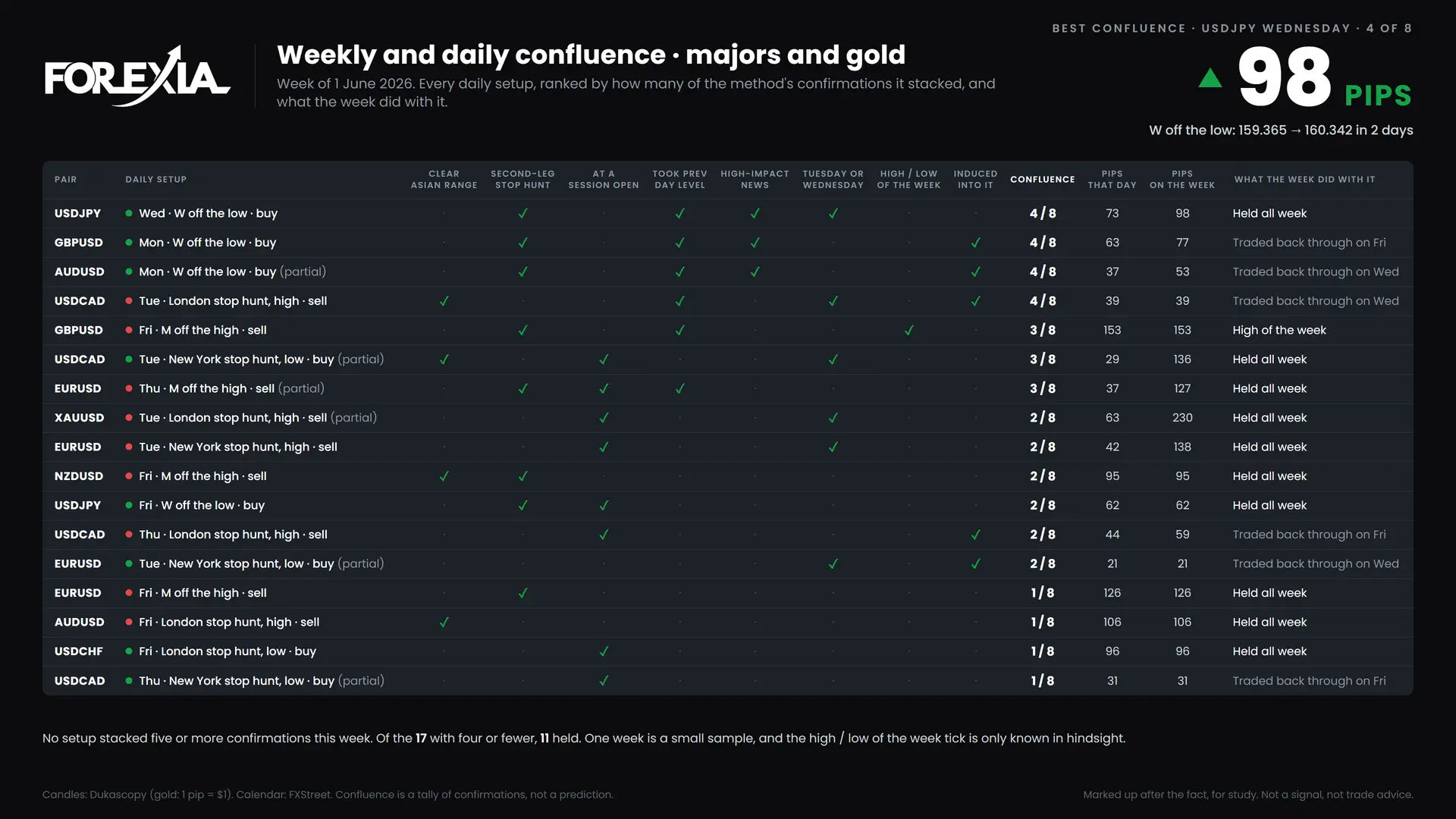1456x819 pixels.
Task: Click the high/low of week check on GBPUSD Fri
Action: (x=908, y=330)
